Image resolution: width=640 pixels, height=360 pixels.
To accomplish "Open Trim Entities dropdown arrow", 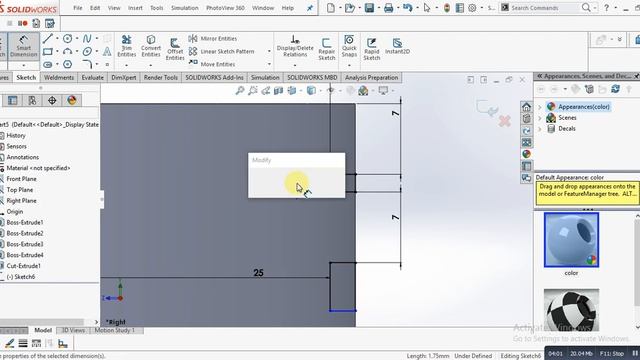I will click(127, 65).
